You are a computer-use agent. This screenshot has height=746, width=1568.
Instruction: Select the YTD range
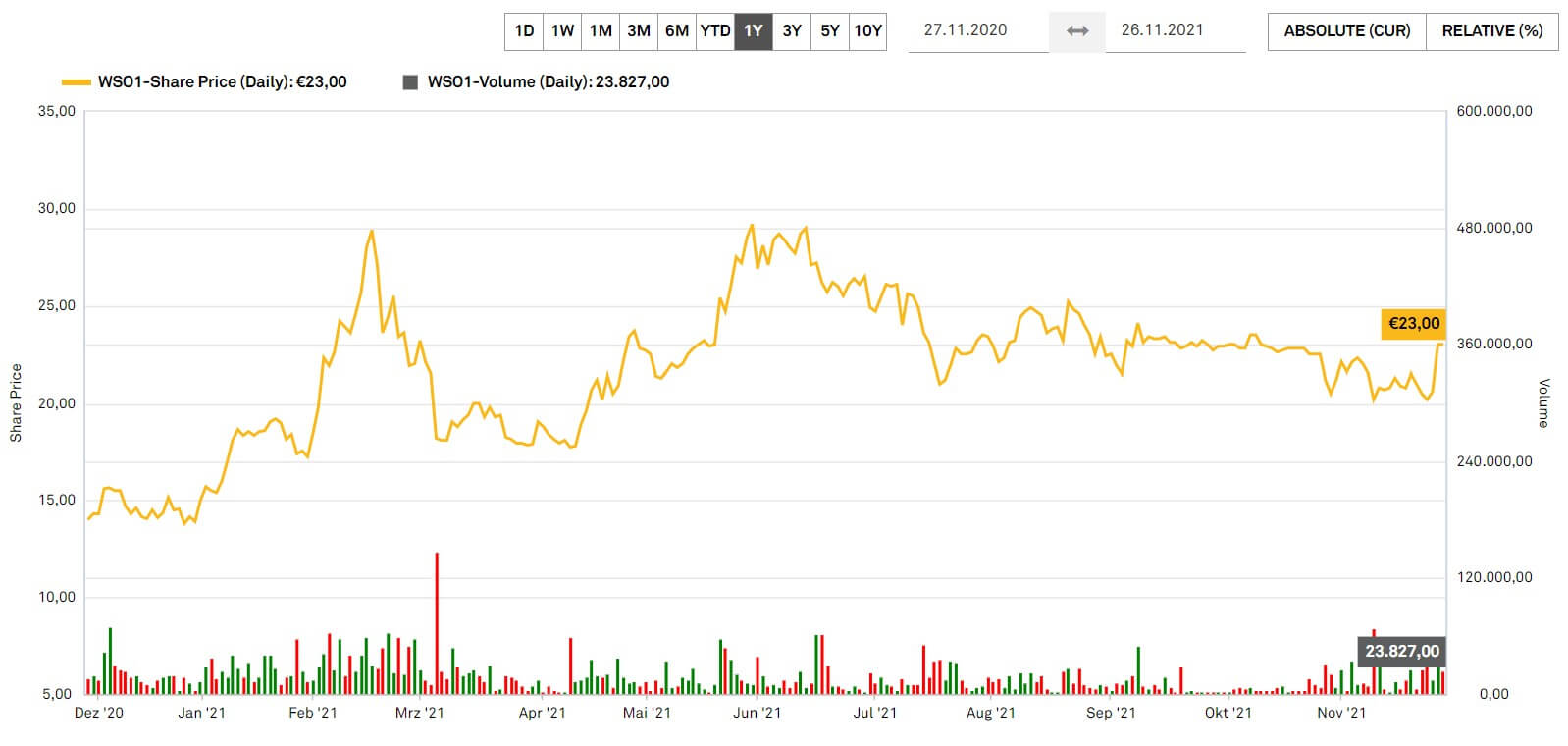(x=715, y=31)
